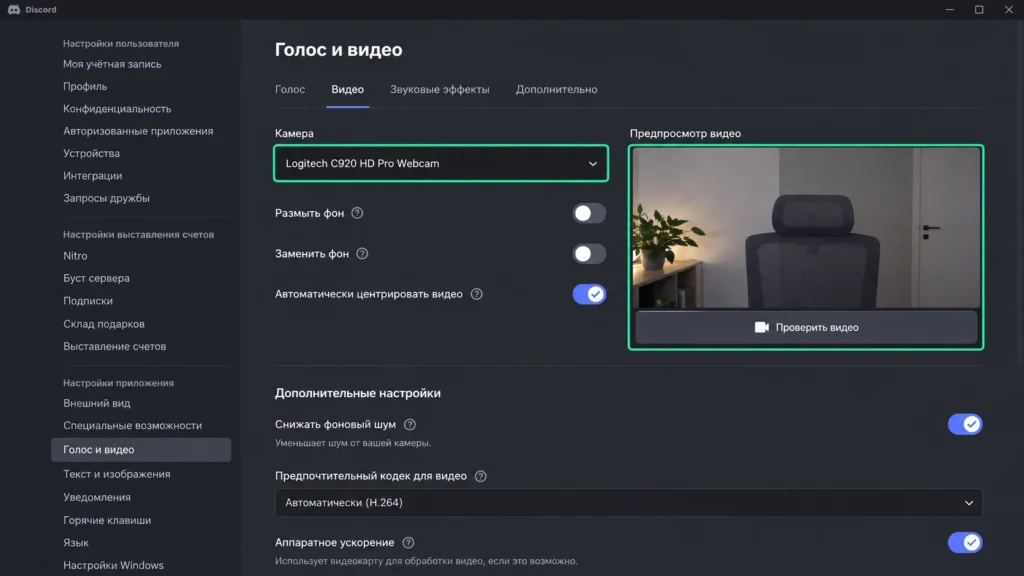Open the Звуковые эффекты tab
Image resolution: width=1024 pixels, height=576 pixels.
pyautogui.click(x=440, y=89)
